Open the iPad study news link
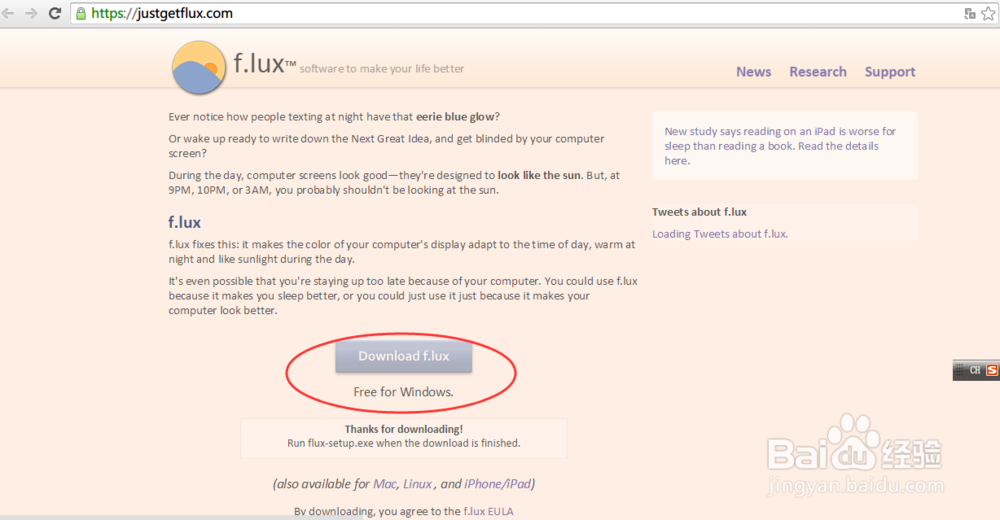Screen dimensions: 1000x520 pyautogui.click(x=780, y=146)
